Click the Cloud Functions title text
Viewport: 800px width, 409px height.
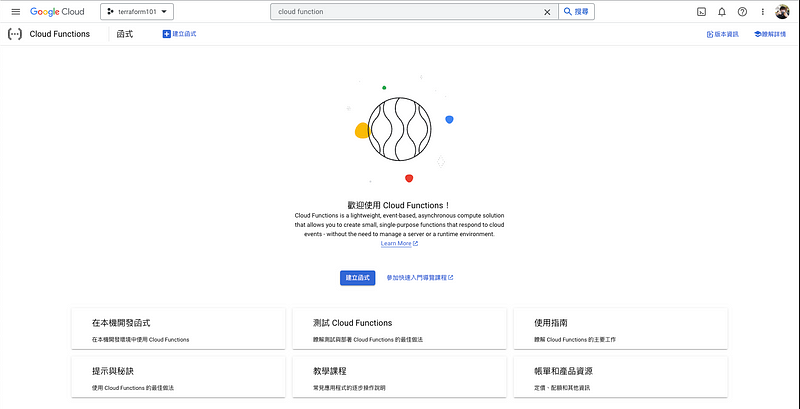point(60,34)
